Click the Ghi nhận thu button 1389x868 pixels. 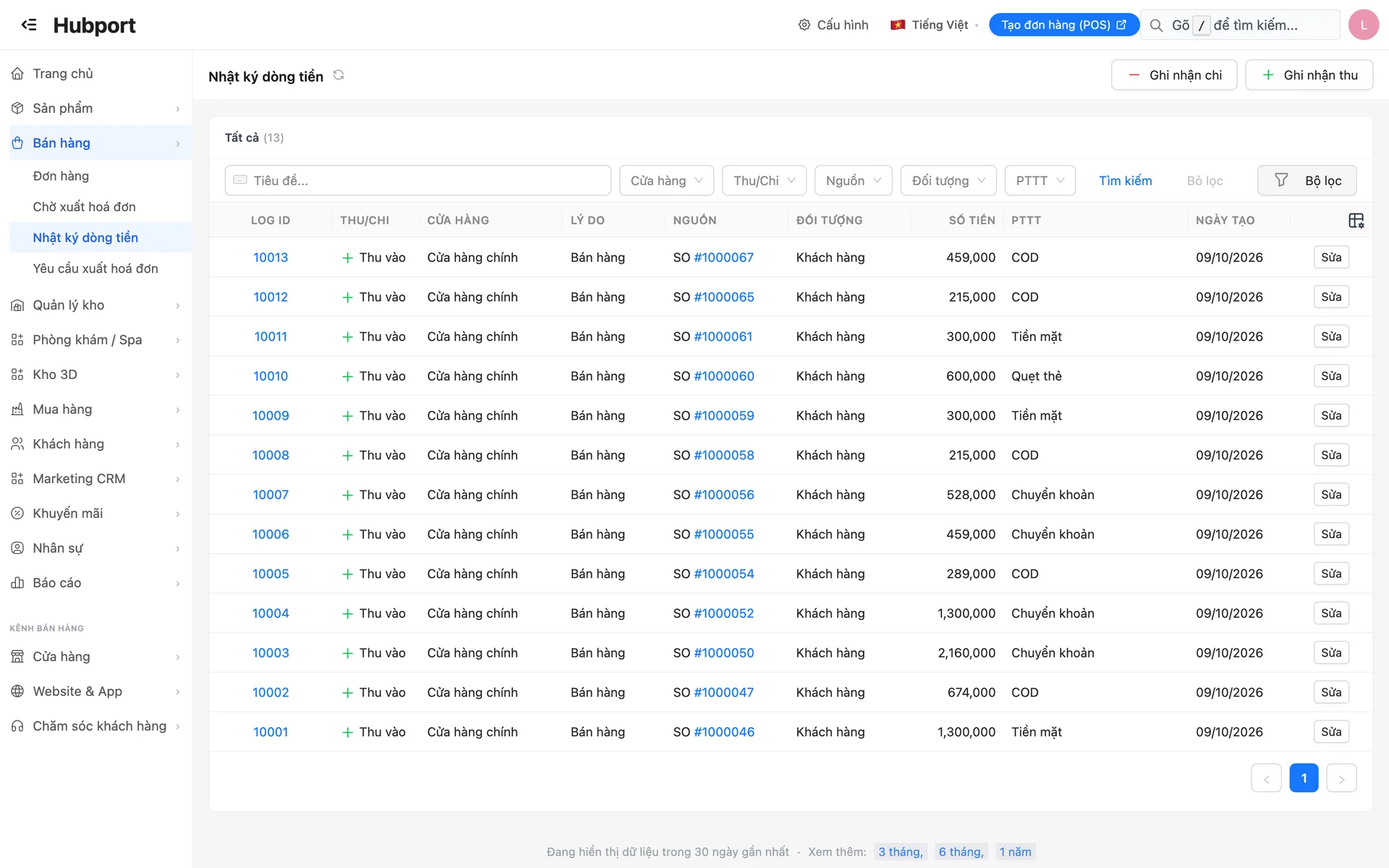pos(1309,75)
